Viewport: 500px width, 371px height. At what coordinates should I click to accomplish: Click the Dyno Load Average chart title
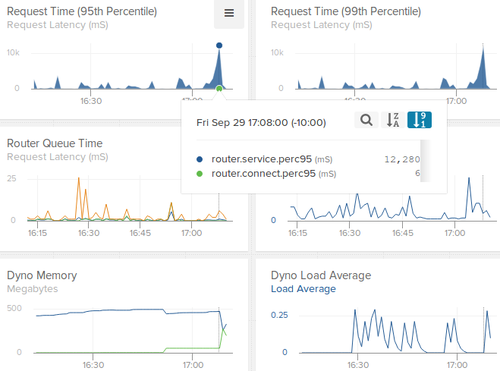(321, 275)
